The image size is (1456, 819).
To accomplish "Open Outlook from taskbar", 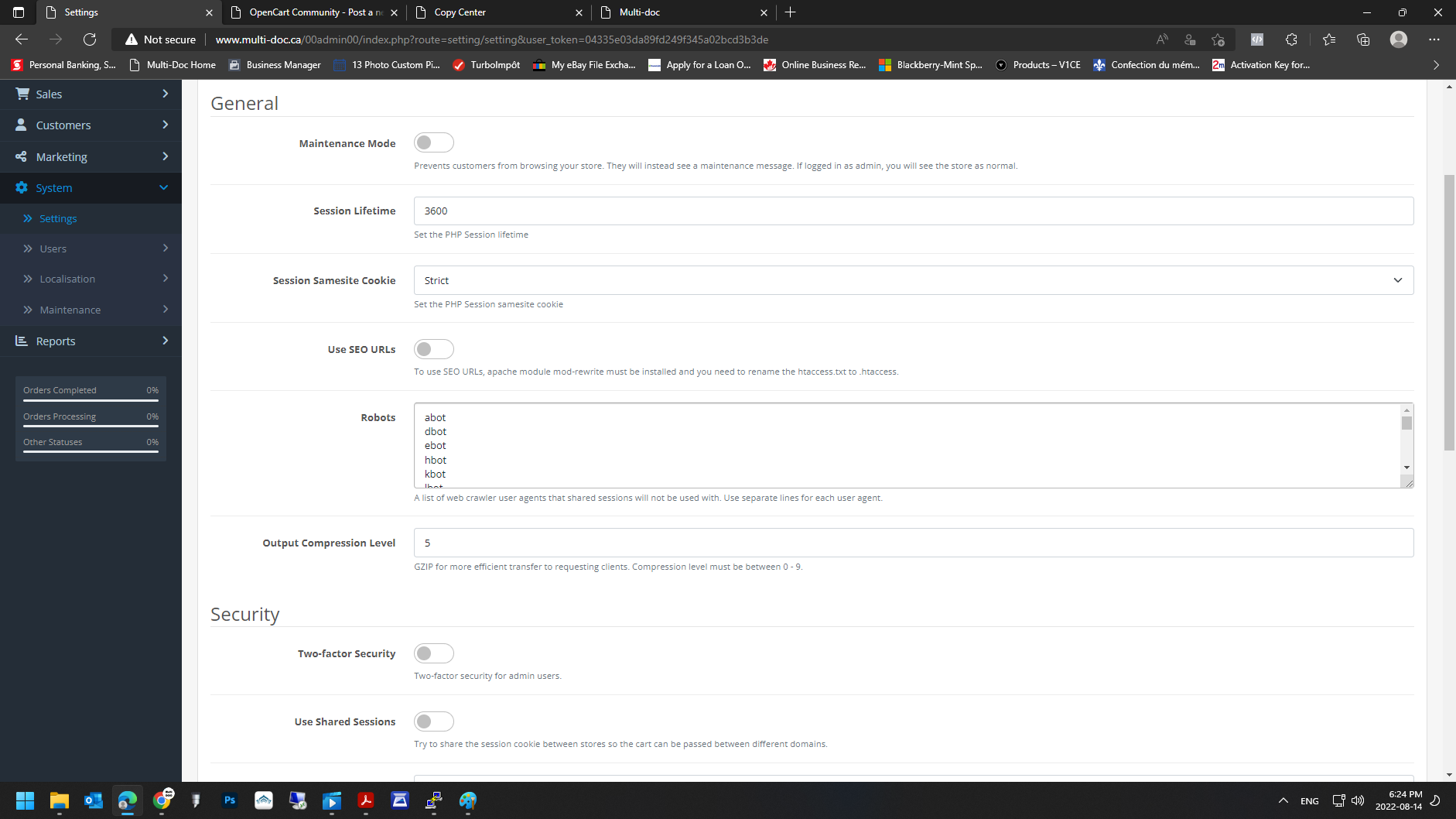I will [x=93, y=800].
